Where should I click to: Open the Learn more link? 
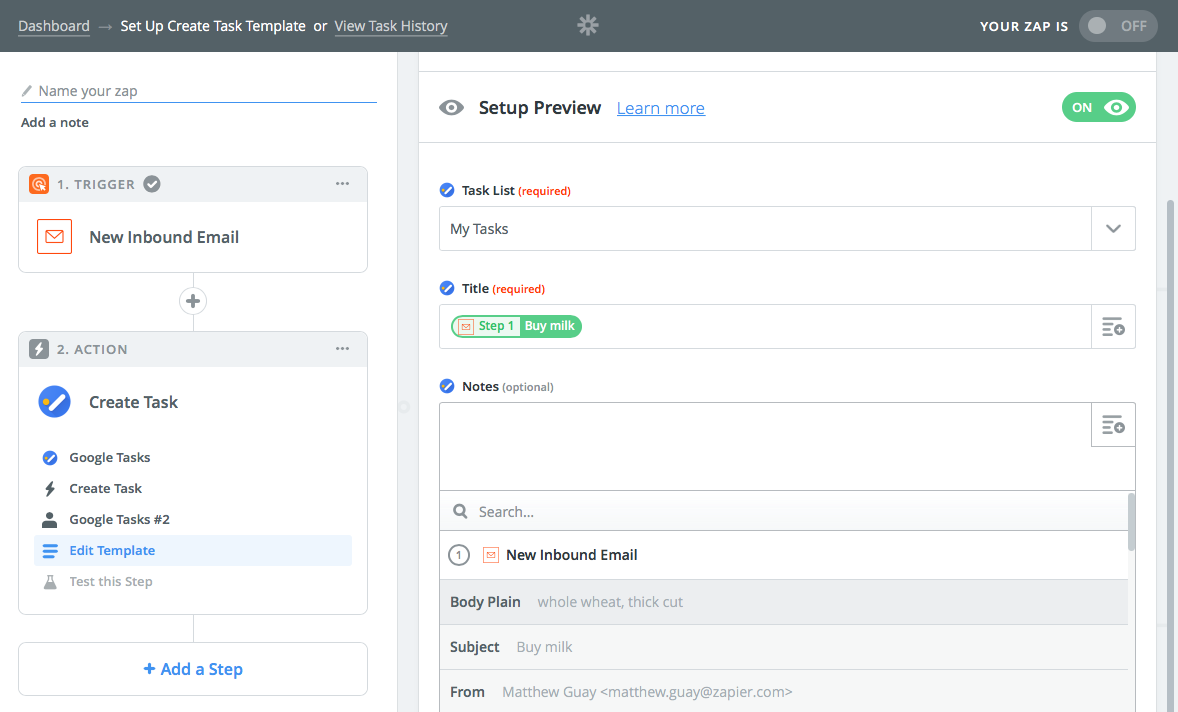coord(660,108)
